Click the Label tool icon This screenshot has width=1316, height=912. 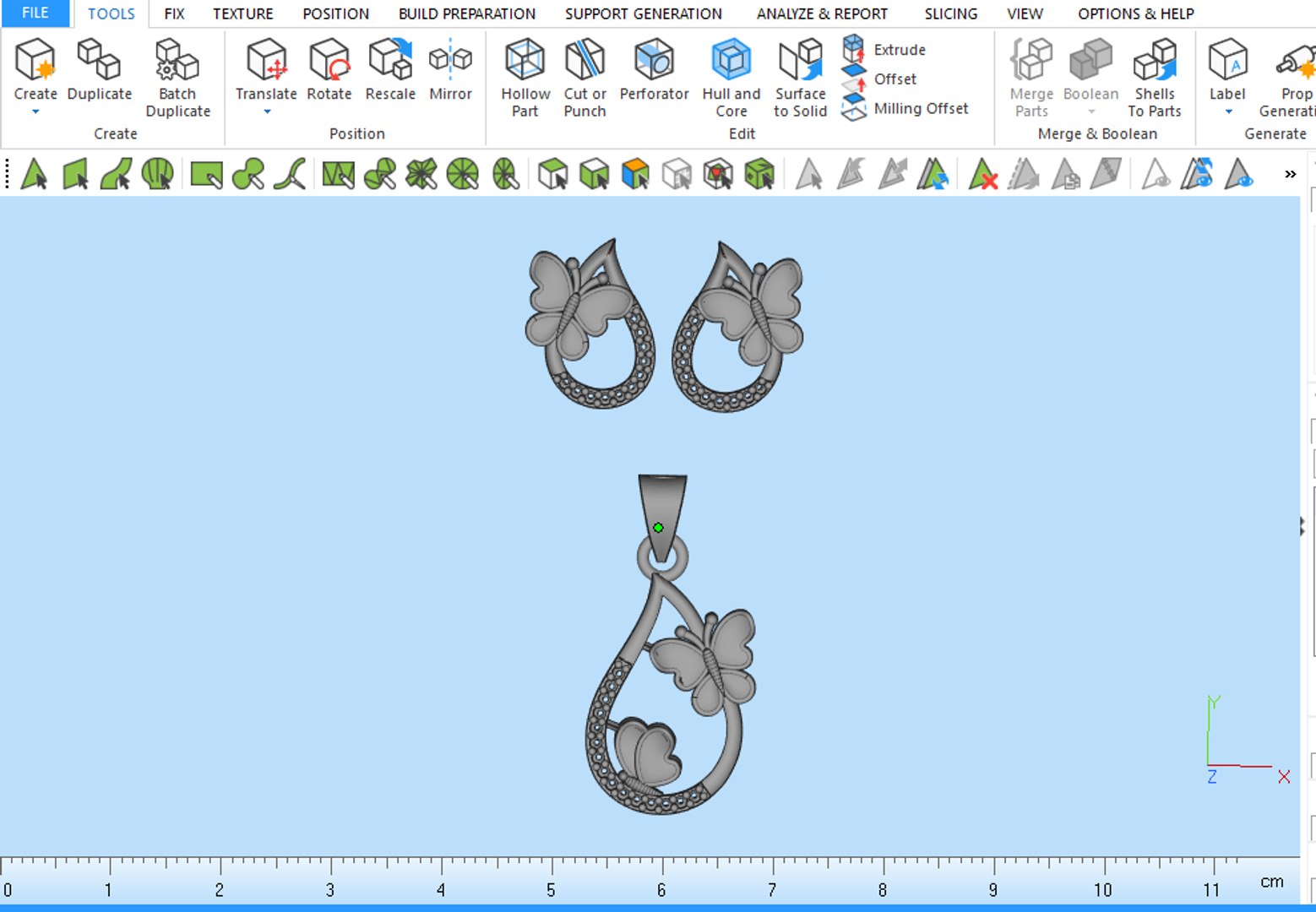tap(1227, 59)
